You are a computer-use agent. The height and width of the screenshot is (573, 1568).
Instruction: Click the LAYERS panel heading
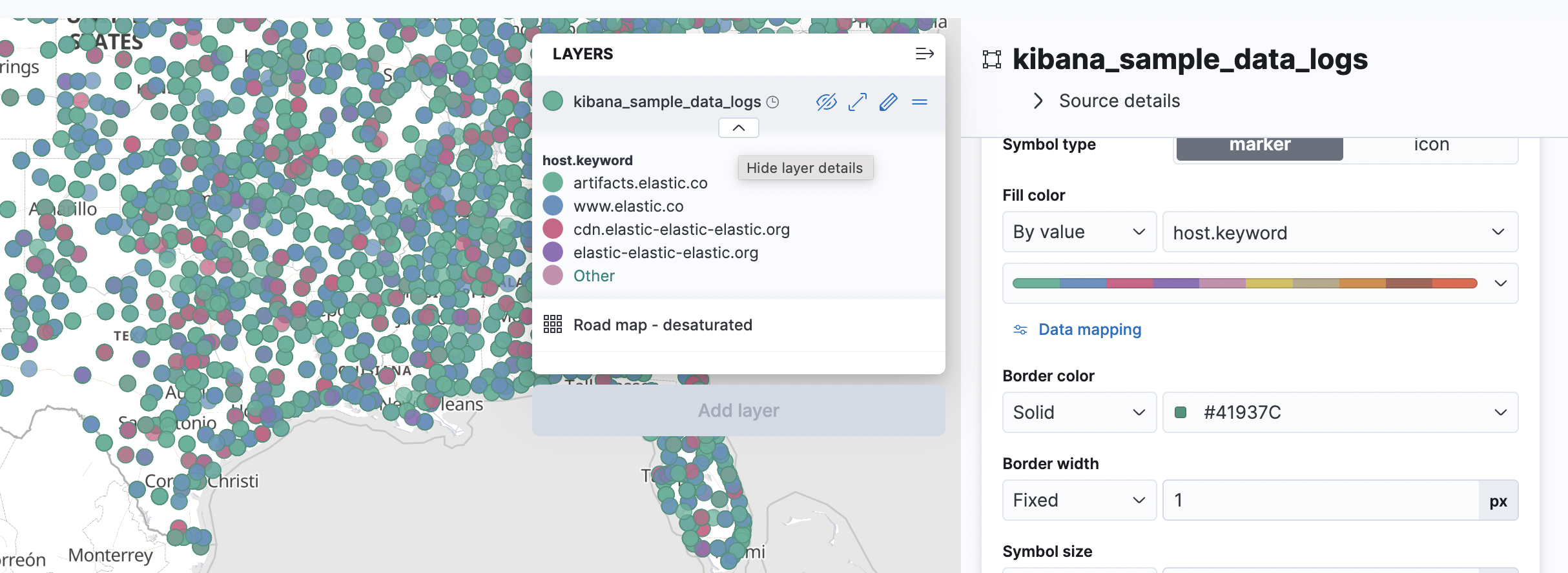point(583,54)
